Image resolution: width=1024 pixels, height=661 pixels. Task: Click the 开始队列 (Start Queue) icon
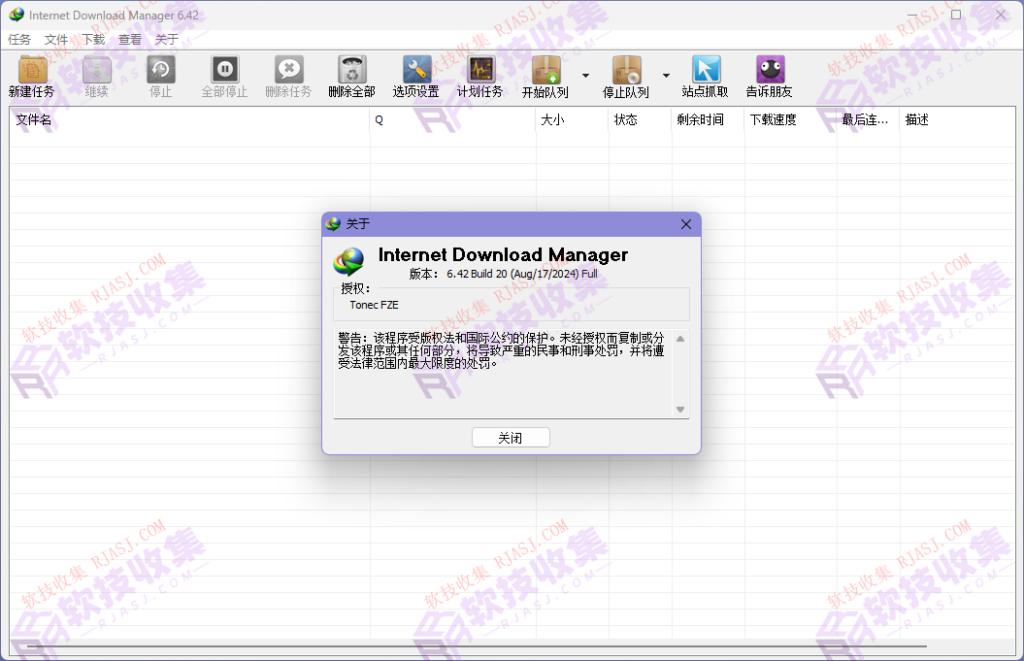click(545, 75)
